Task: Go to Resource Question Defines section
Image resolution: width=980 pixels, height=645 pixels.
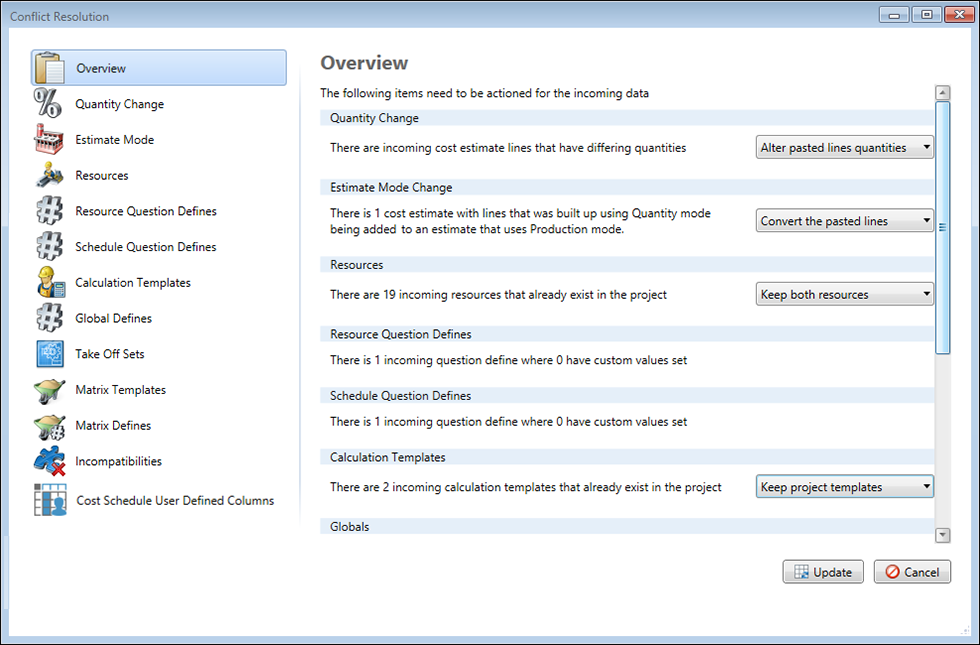Action: coord(145,212)
